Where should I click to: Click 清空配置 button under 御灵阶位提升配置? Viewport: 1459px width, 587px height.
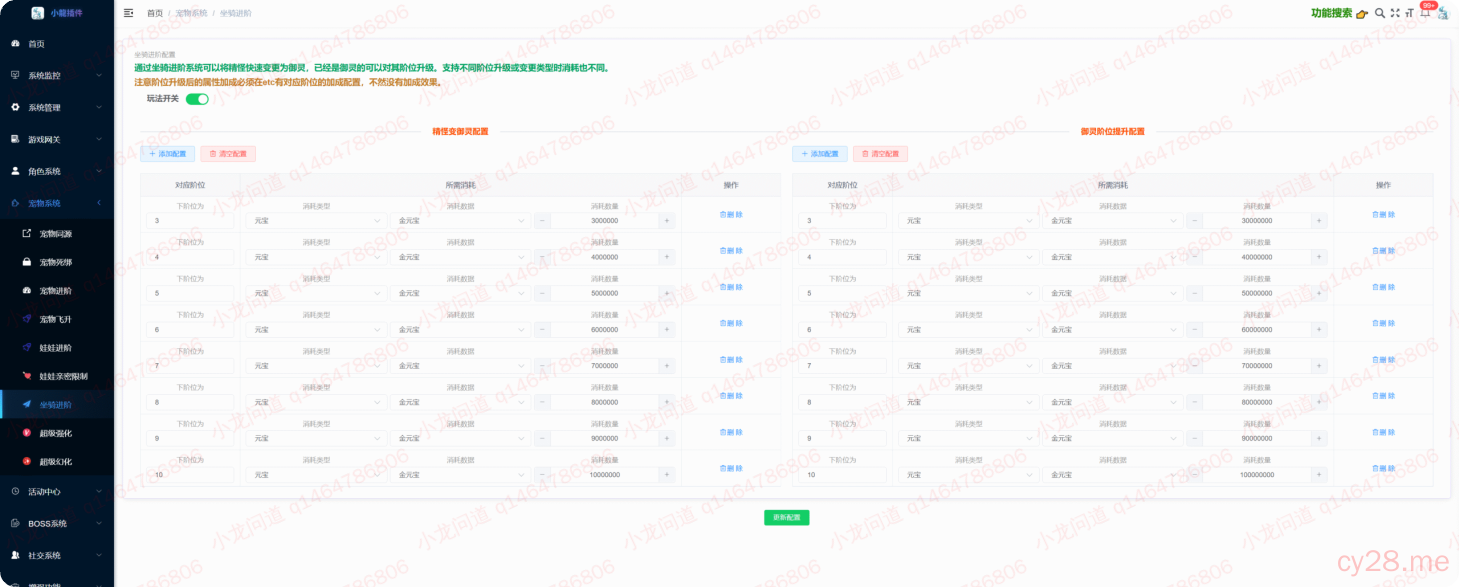[x=880, y=154]
